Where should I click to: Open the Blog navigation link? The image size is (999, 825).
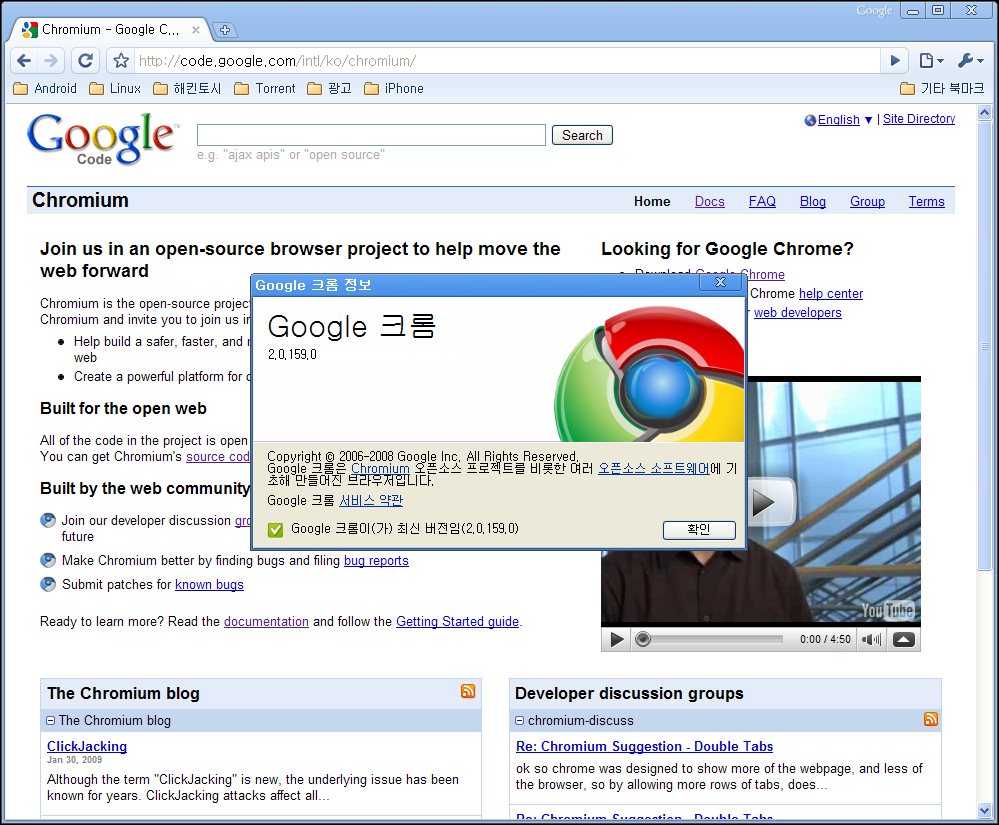click(x=813, y=201)
